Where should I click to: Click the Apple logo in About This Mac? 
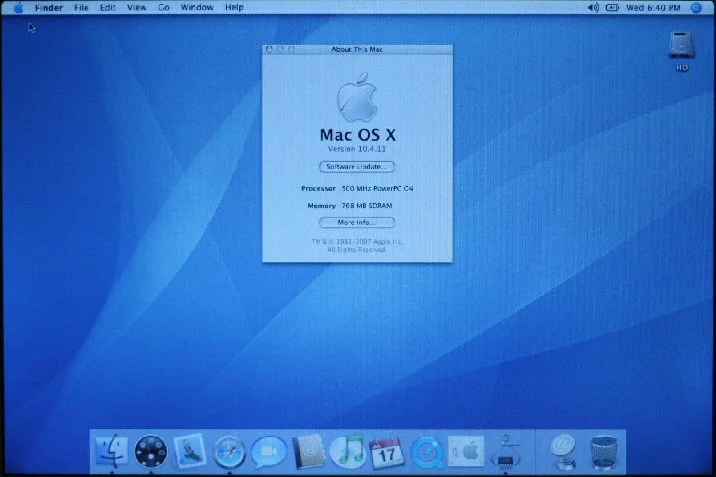click(x=357, y=97)
